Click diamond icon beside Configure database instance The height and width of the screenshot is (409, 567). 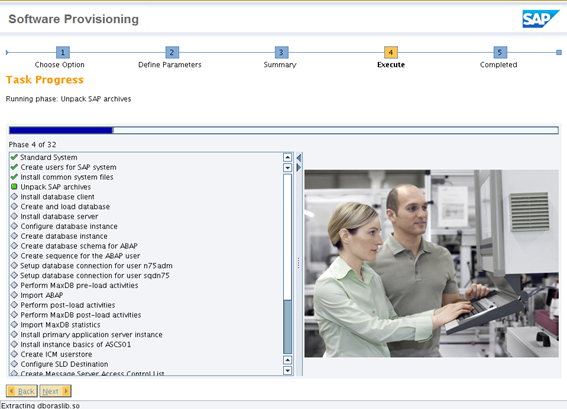click(x=14, y=226)
